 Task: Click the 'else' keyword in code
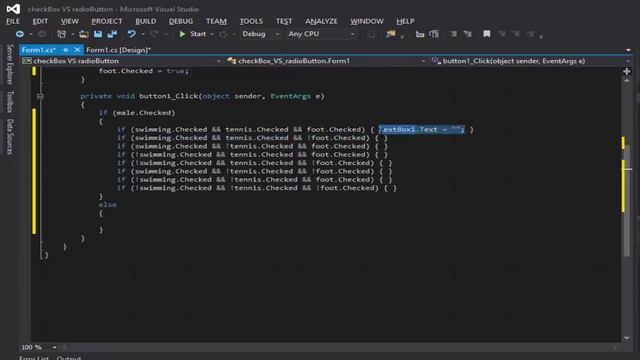click(107, 204)
